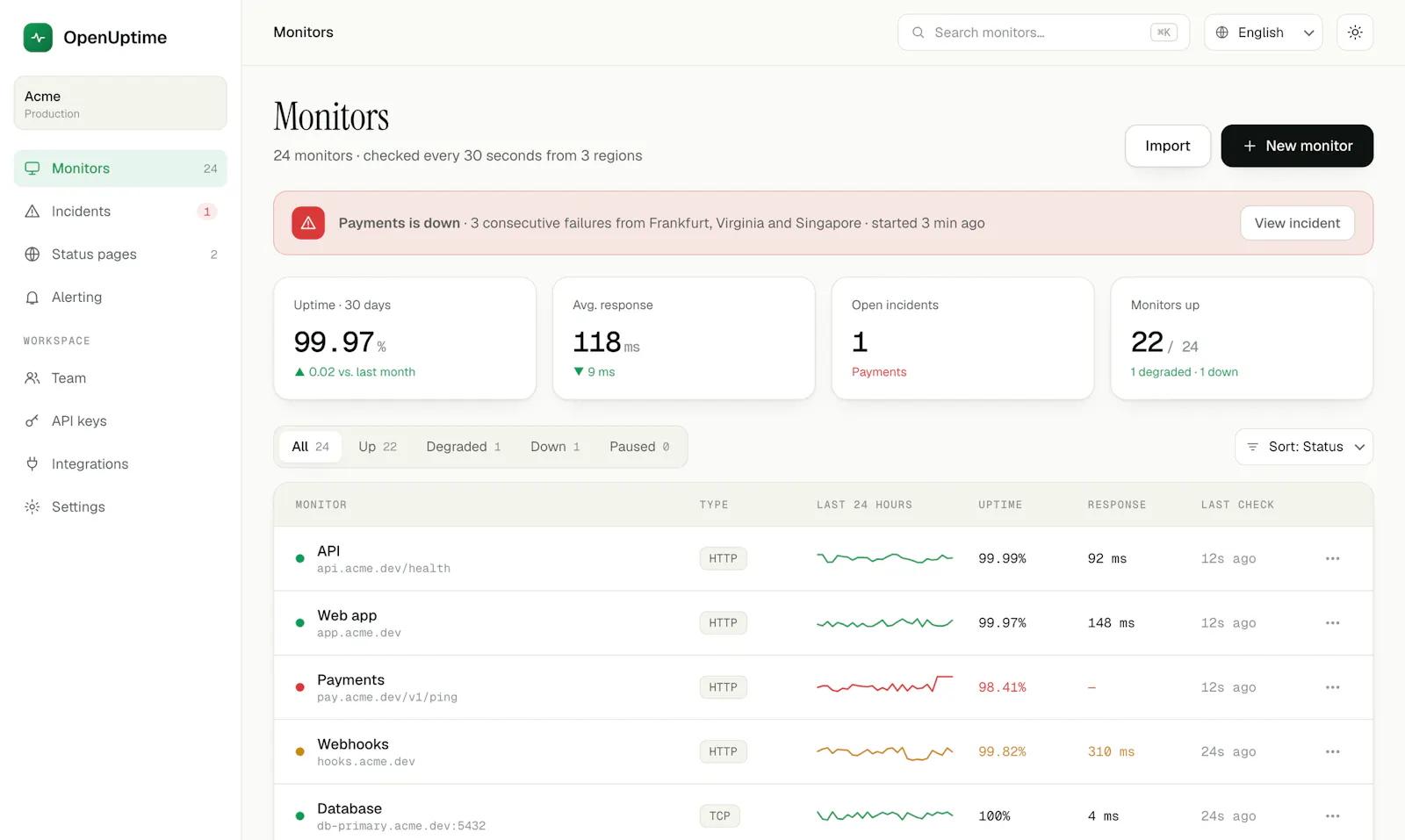Click the HTTP type badge in Webhooks row

point(723,752)
